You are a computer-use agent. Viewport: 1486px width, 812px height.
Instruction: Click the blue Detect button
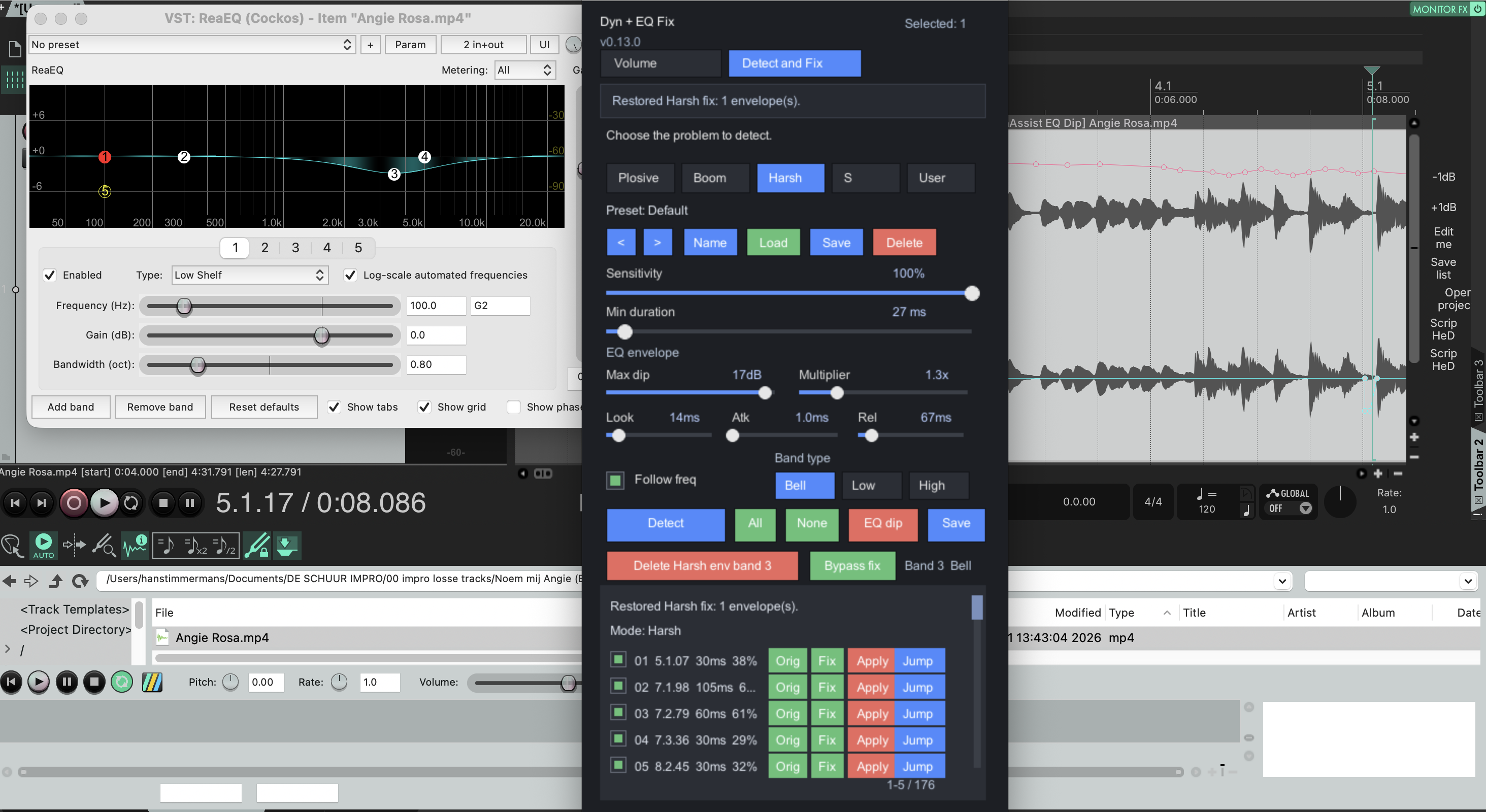click(666, 524)
